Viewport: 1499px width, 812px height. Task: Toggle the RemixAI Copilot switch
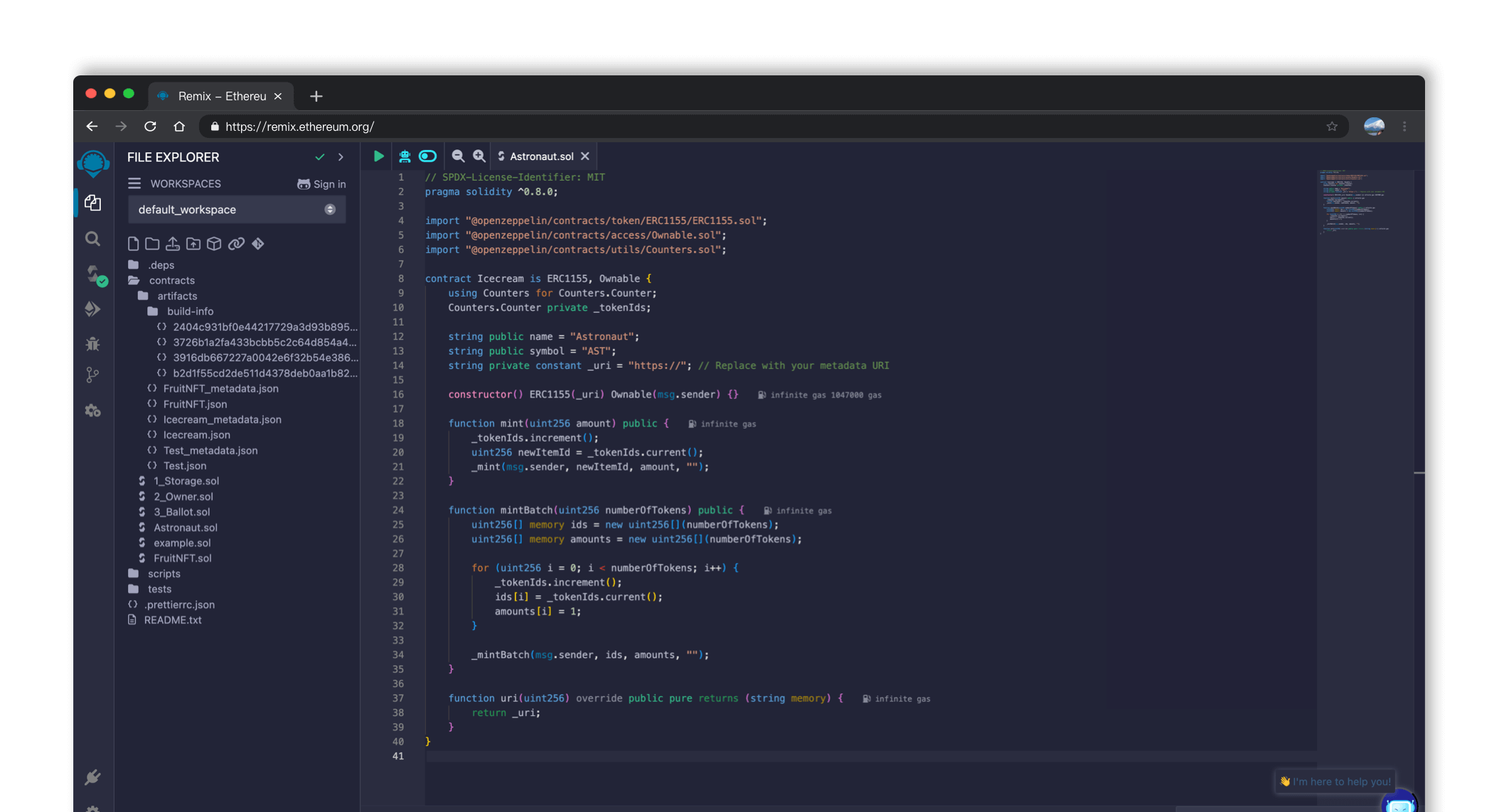pyautogui.click(x=427, y=156)
